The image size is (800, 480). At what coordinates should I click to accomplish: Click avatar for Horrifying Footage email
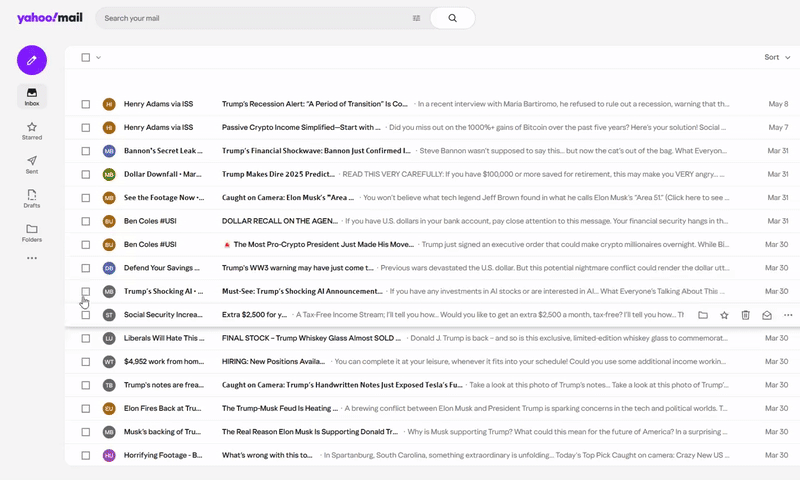[x=109, y=455]
